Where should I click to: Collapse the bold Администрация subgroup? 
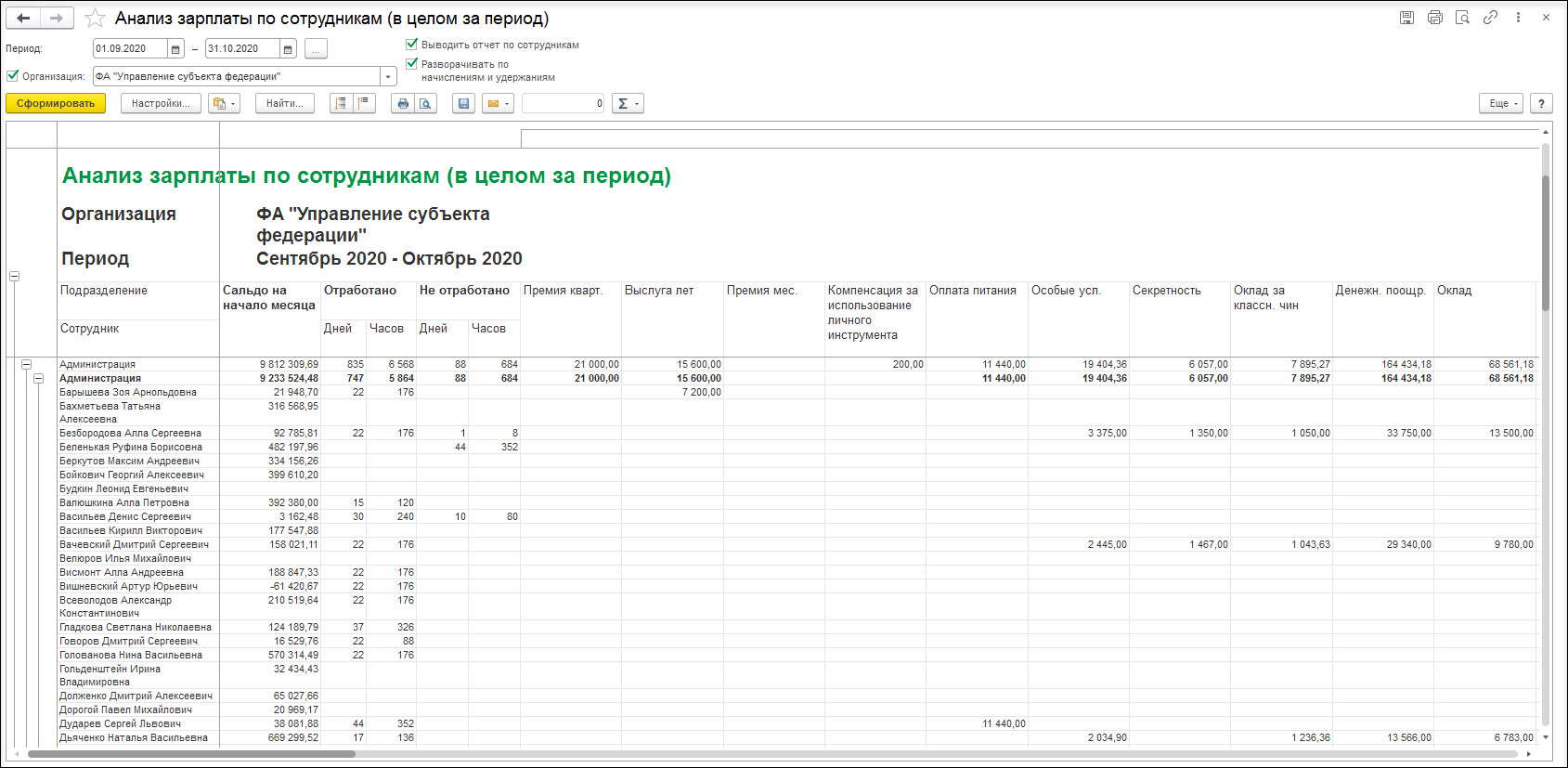pyautogui.click(x=38, y=379)
